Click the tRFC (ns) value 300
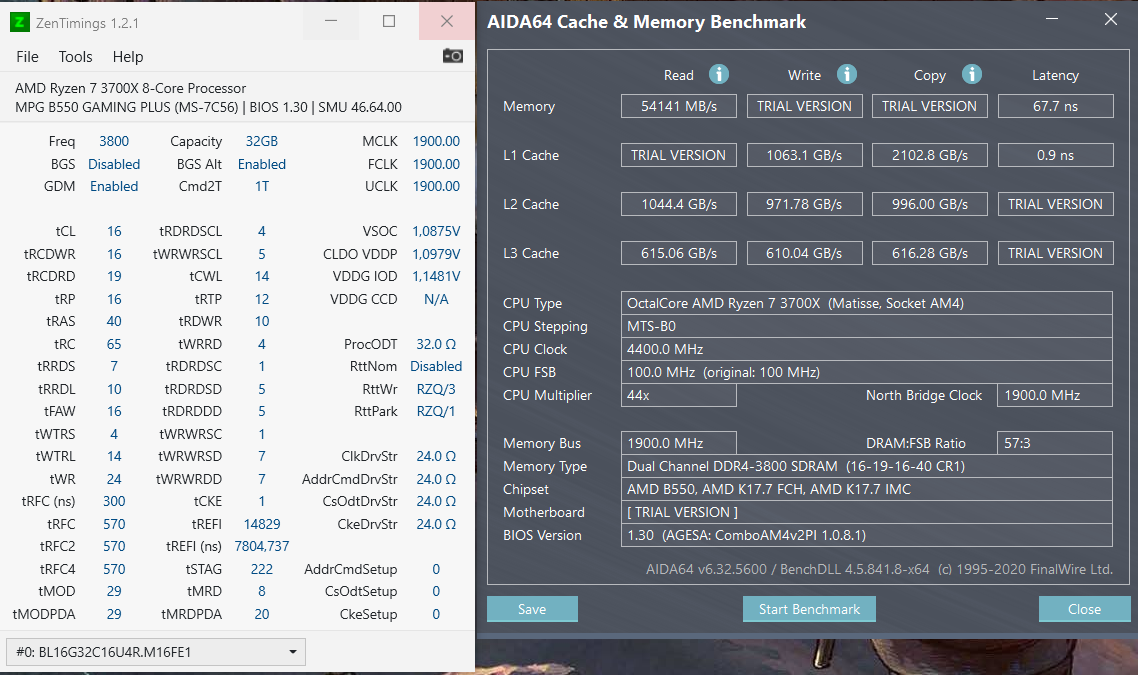The image size is (1138, 675). coord(114,502)
